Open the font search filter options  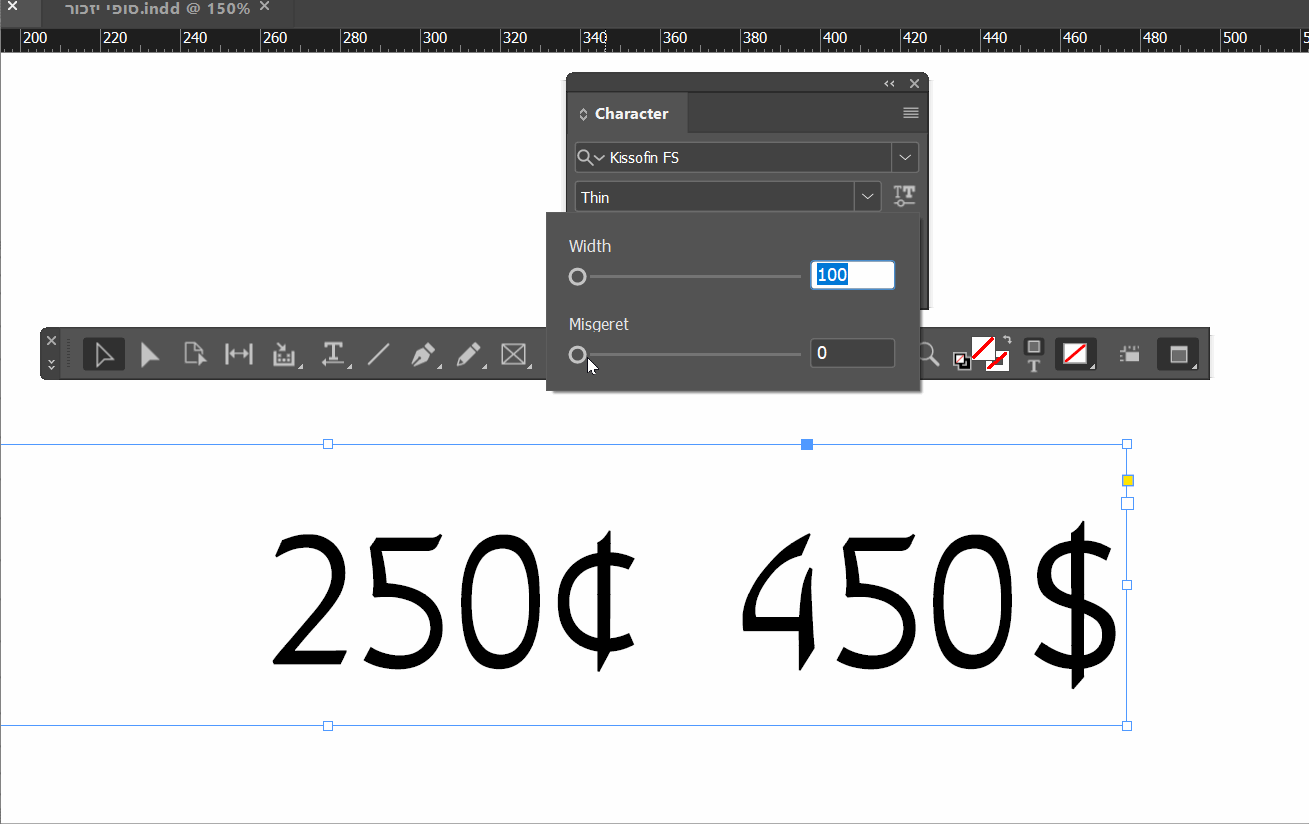point(591,157)
